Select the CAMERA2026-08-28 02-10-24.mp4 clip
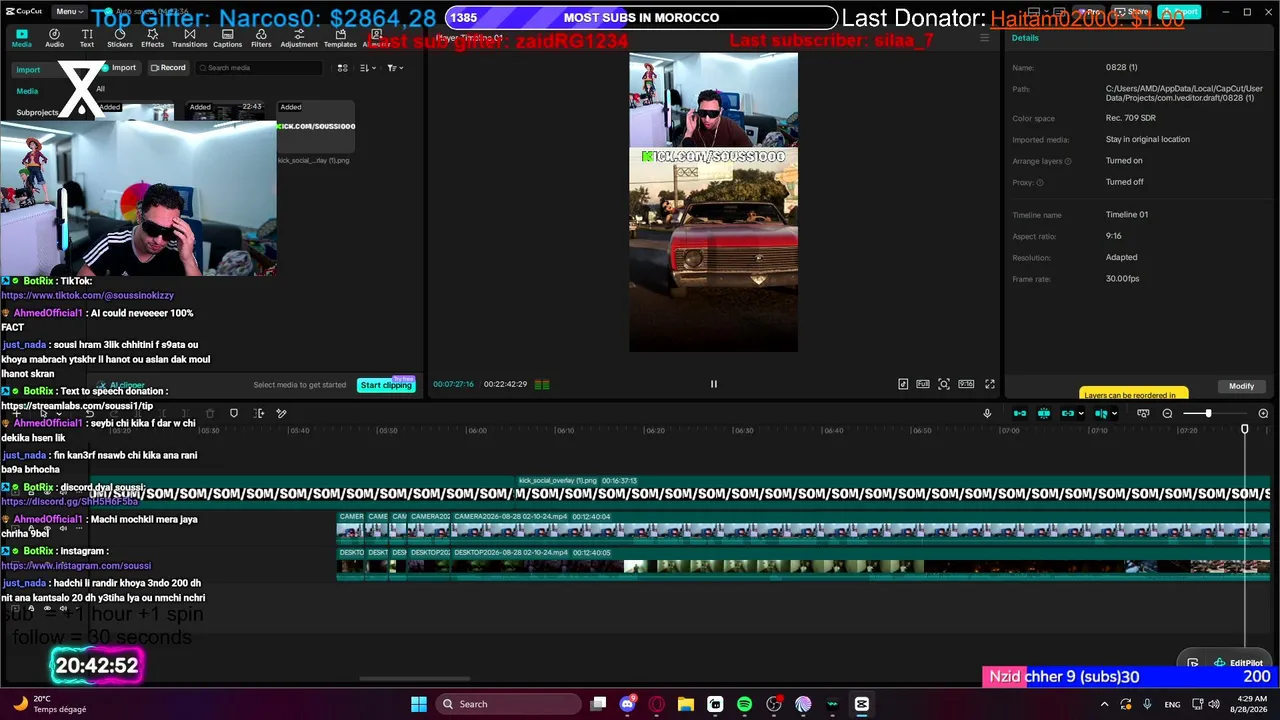Screen dimensions: 1280x720 pyautogui.click(x=861, y=529)
